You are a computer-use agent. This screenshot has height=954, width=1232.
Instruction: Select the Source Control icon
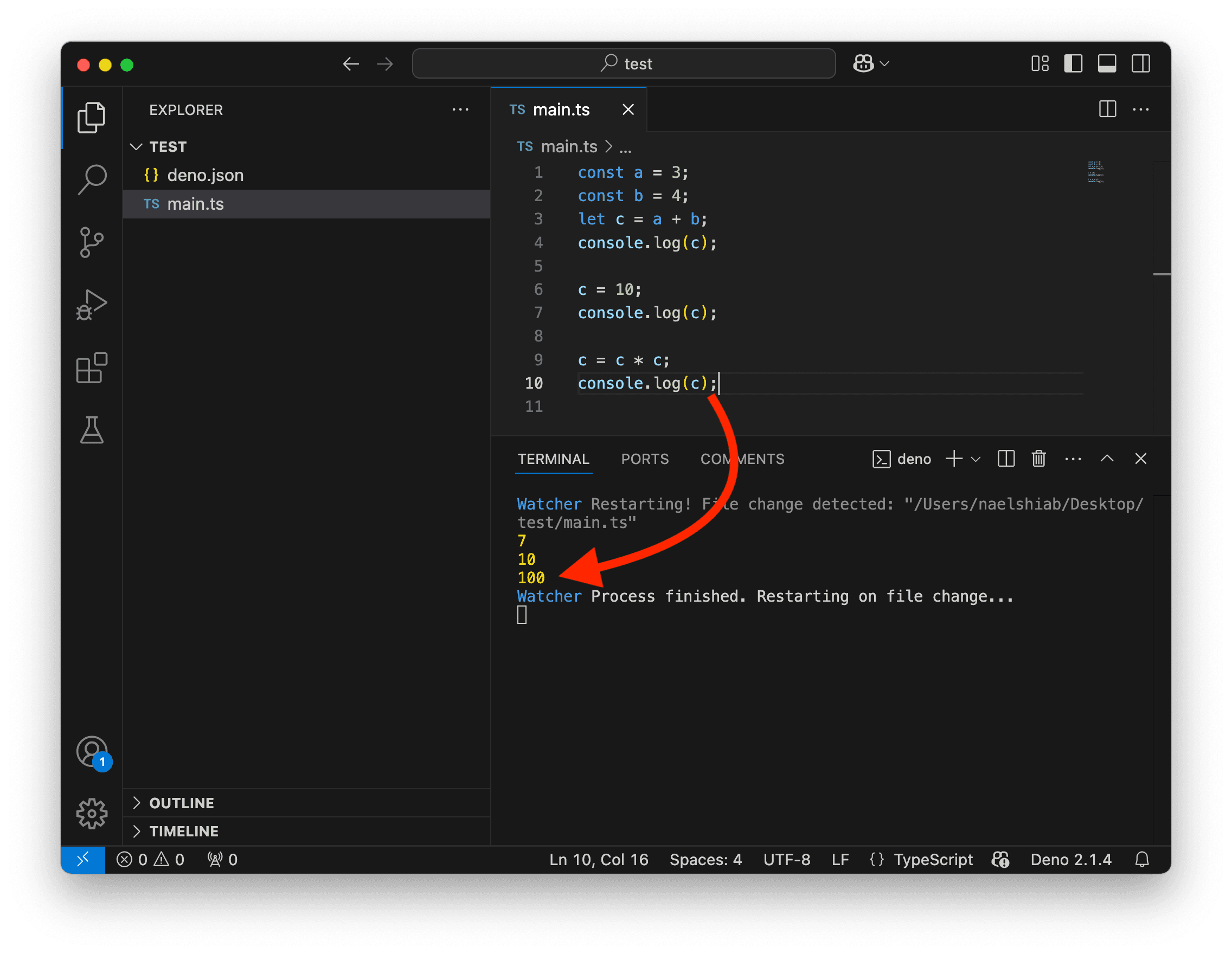click(x=92, y=242)
